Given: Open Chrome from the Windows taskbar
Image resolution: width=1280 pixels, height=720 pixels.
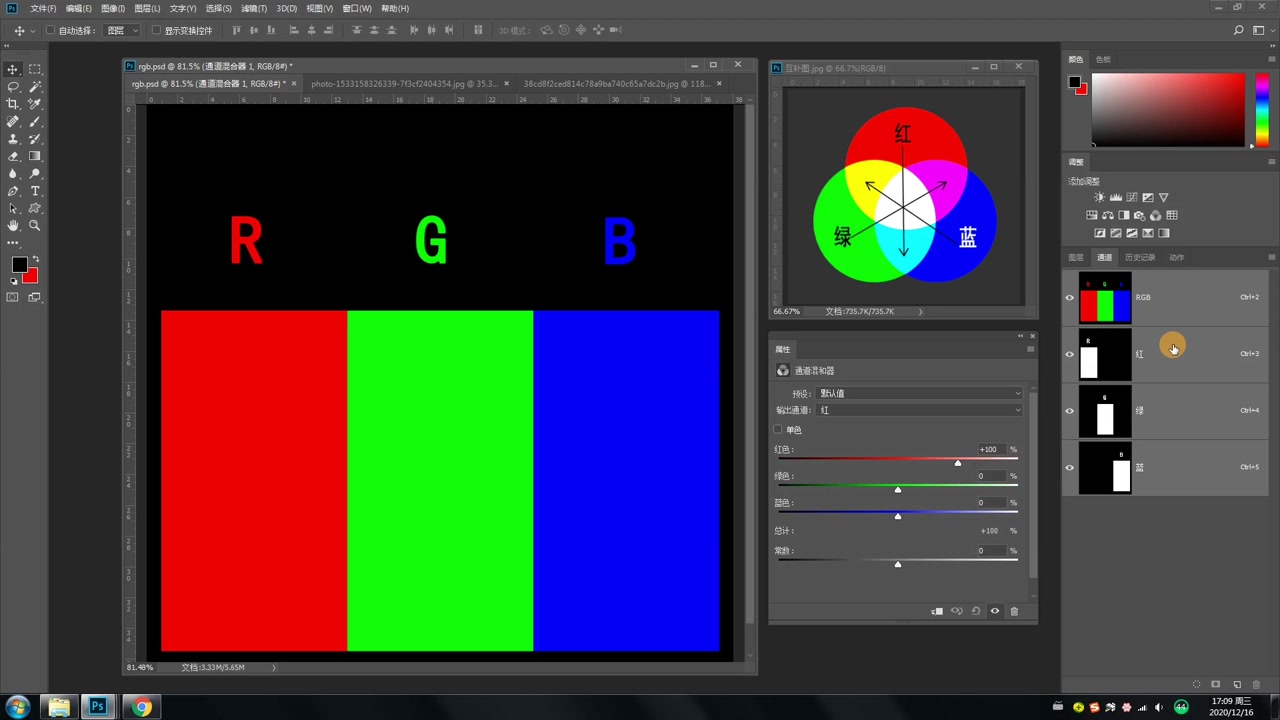Looking at the screenshot, I should coord(141,707).
